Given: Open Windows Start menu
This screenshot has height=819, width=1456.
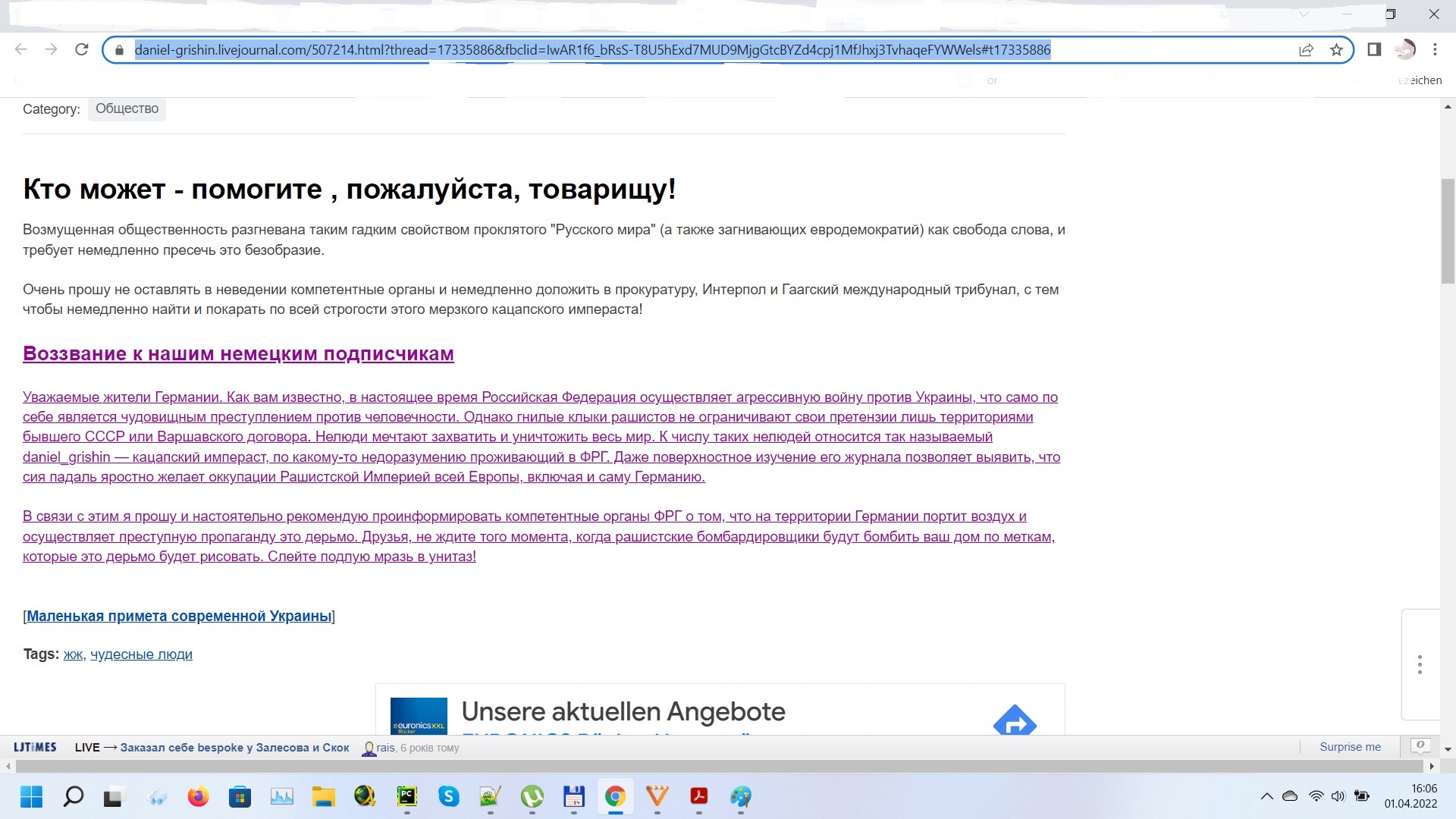Looking at the screenshot, I should (x=31, y=796).
